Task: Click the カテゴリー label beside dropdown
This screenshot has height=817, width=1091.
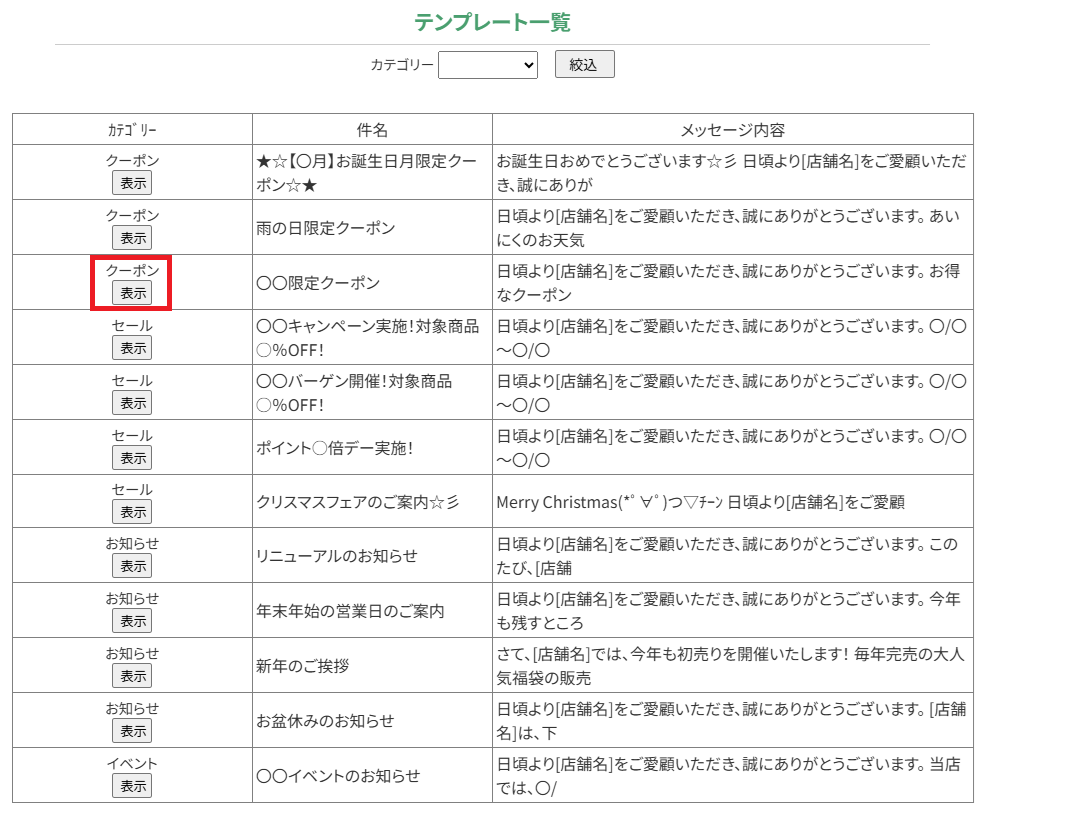Action: point(401,65)
